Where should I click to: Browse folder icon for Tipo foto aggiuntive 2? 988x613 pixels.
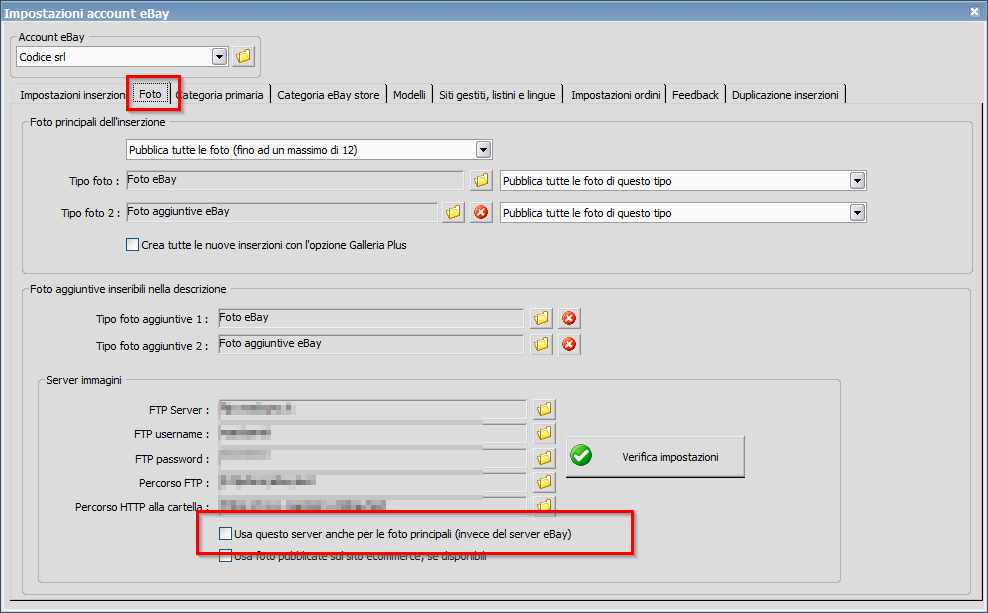pyautogui.click(x=541, y=345)
